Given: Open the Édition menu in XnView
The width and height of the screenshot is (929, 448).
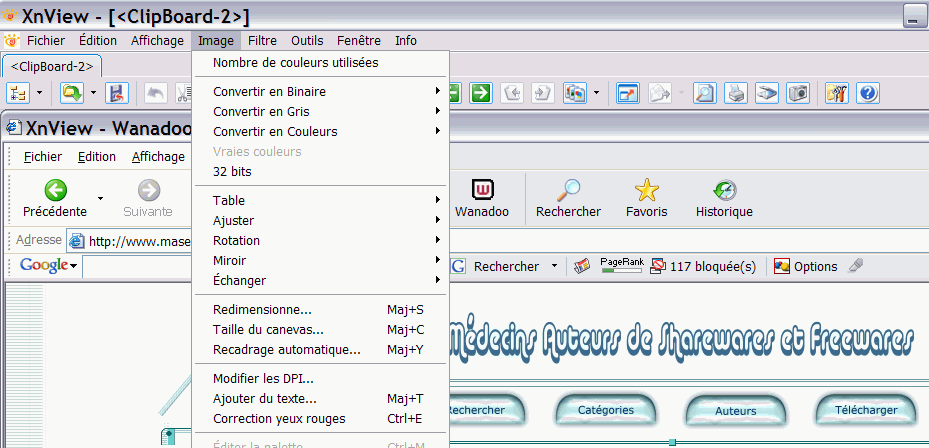Looking at the screenshot, I should coord(98,41).
